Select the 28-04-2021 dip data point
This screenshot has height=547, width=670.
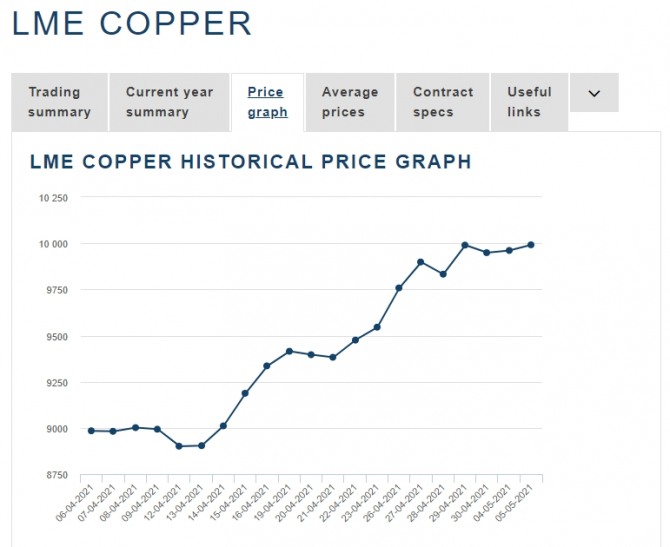[x=443, y=274]
